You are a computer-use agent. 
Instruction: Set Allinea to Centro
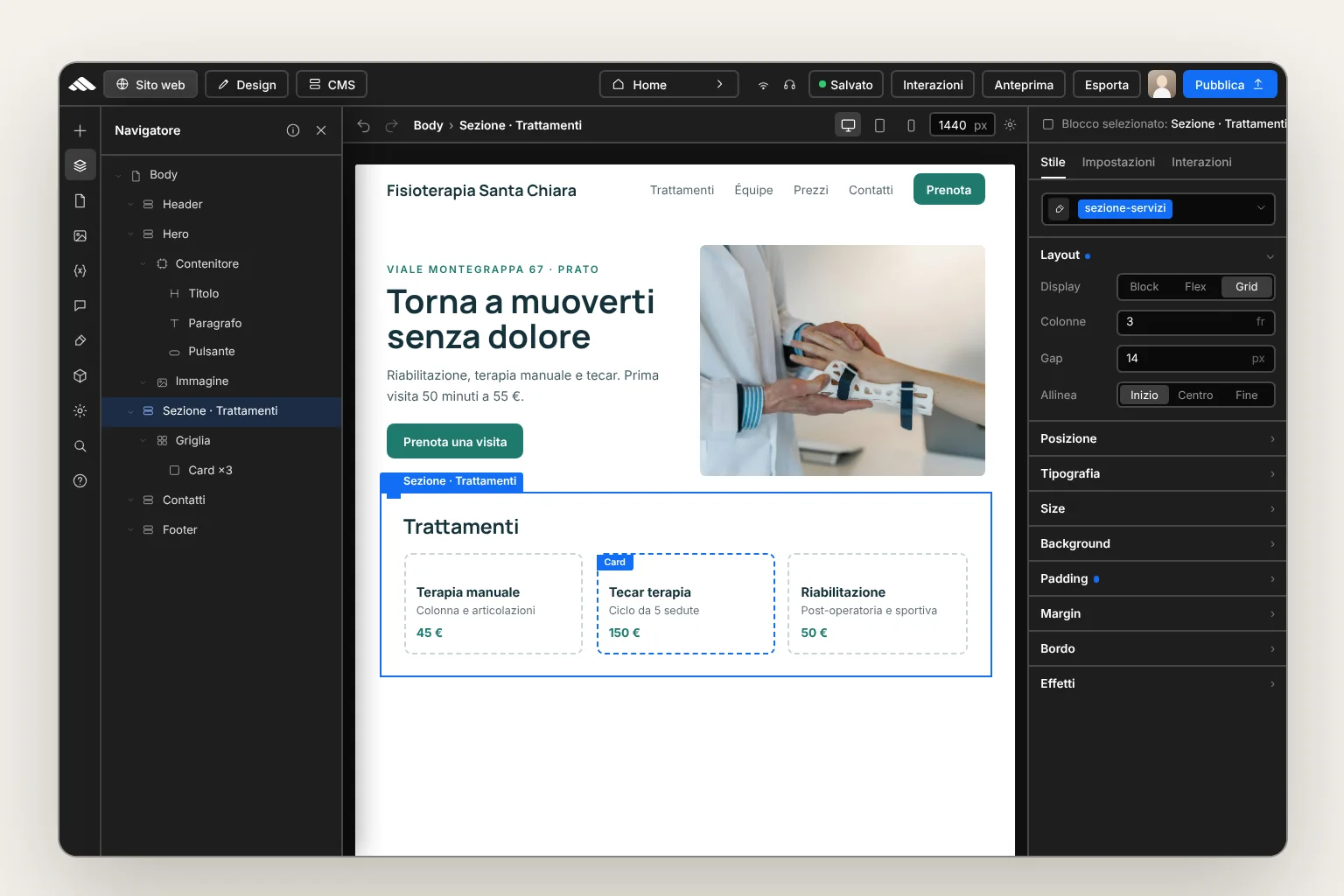(1195, 395)
